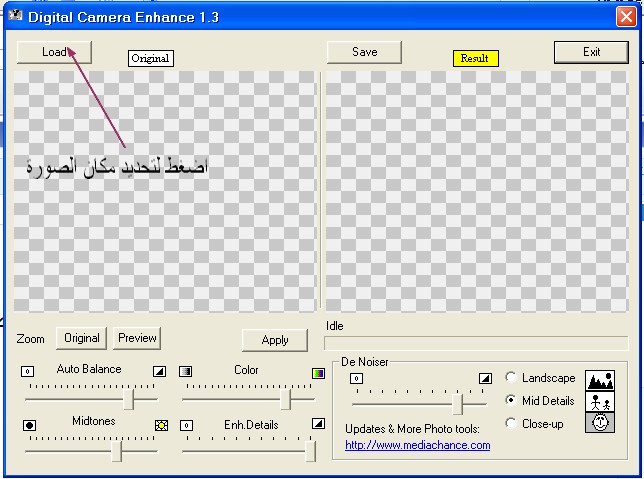Open the www.mediachance.com link
Viewport: 644px width, 479px height.
point(417,445)
